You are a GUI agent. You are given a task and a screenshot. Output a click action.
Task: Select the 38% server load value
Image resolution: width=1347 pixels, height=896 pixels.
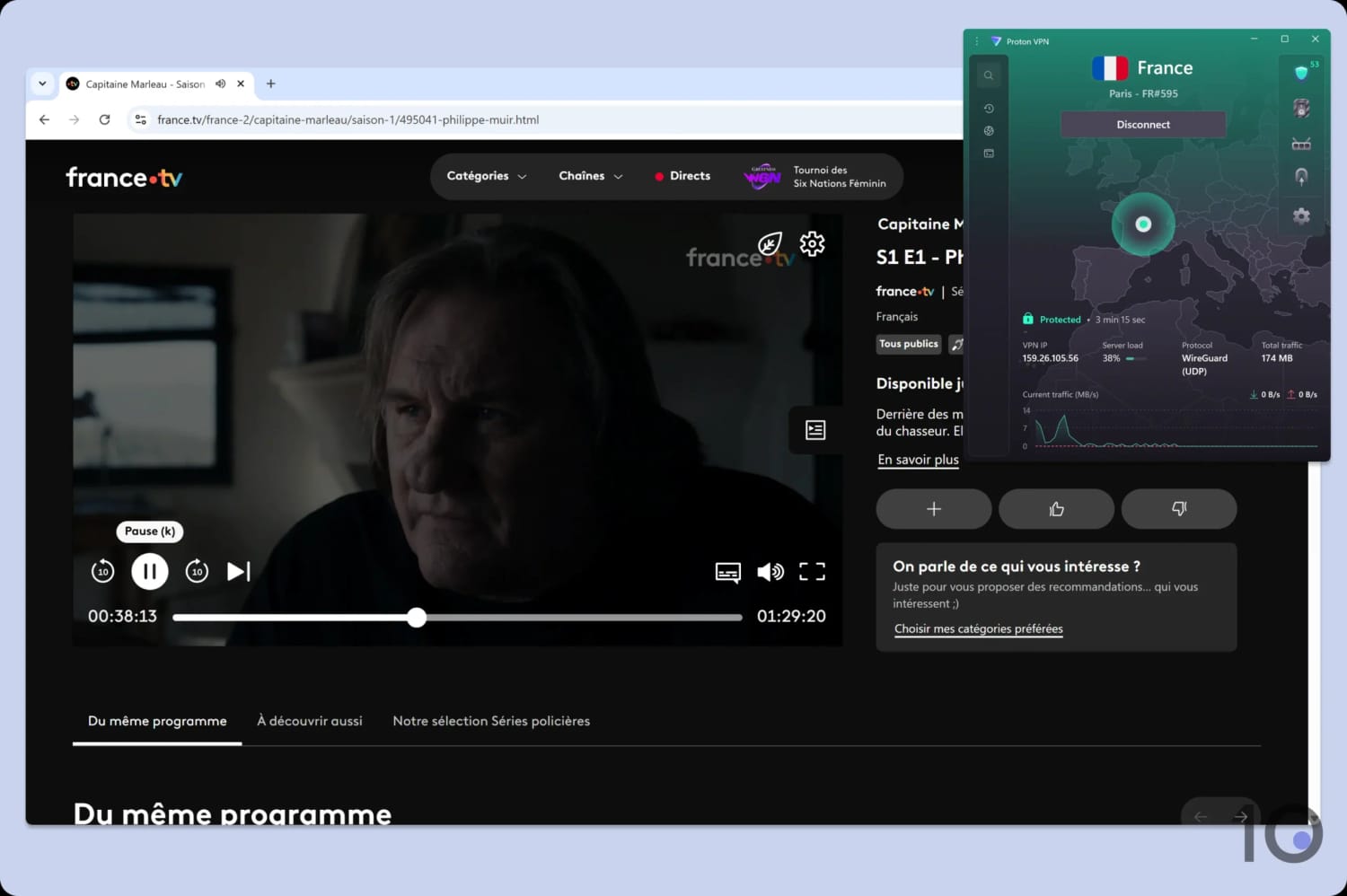(x=1112, y=358)
